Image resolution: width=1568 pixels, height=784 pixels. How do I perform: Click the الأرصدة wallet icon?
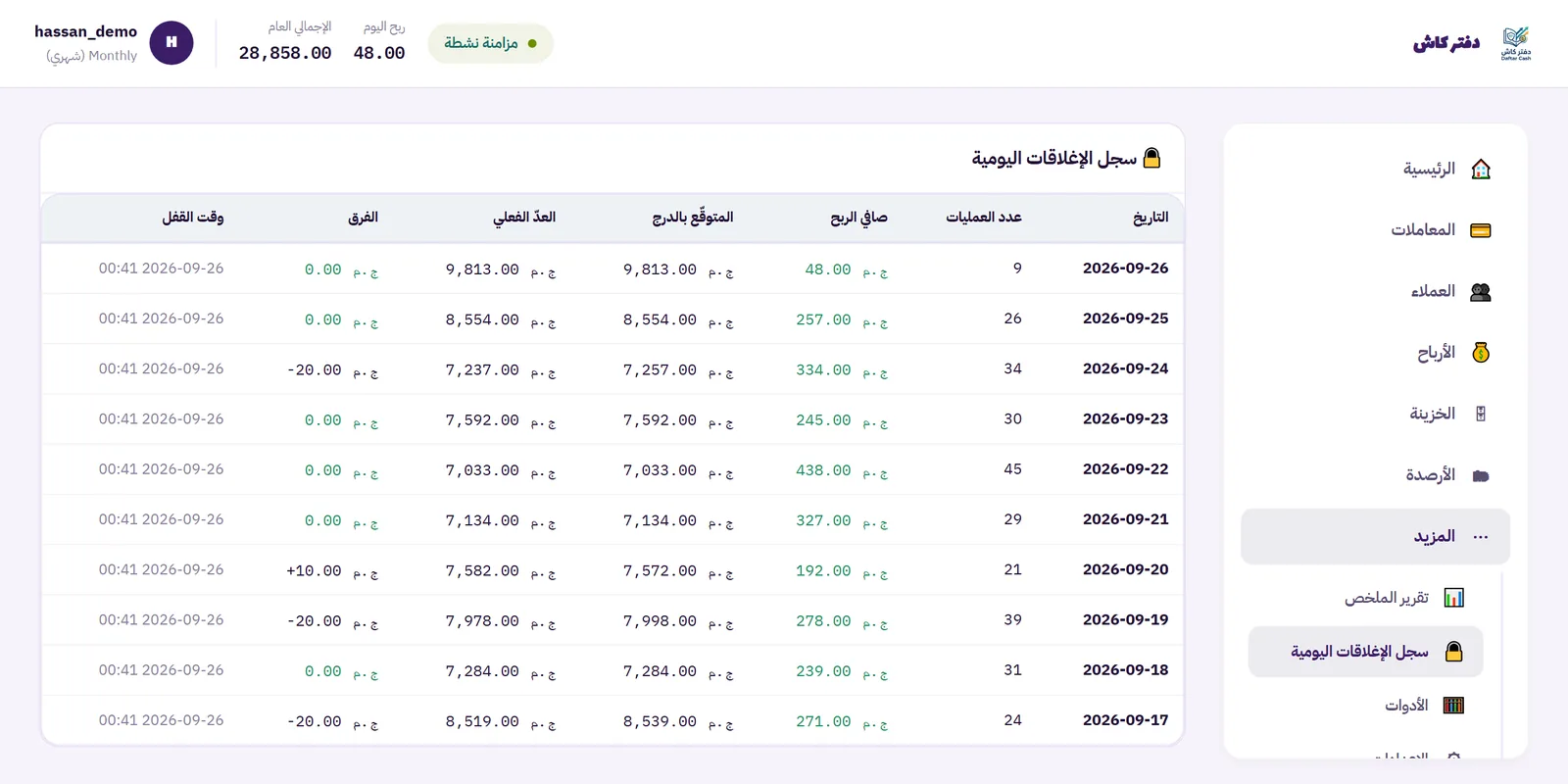1481,475
